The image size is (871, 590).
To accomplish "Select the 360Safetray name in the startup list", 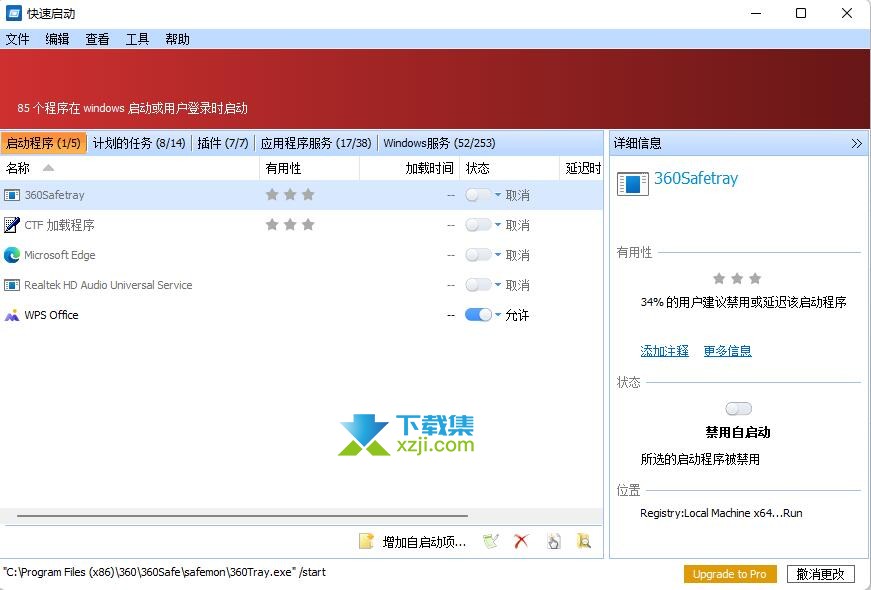I will [x=54, y=195].
